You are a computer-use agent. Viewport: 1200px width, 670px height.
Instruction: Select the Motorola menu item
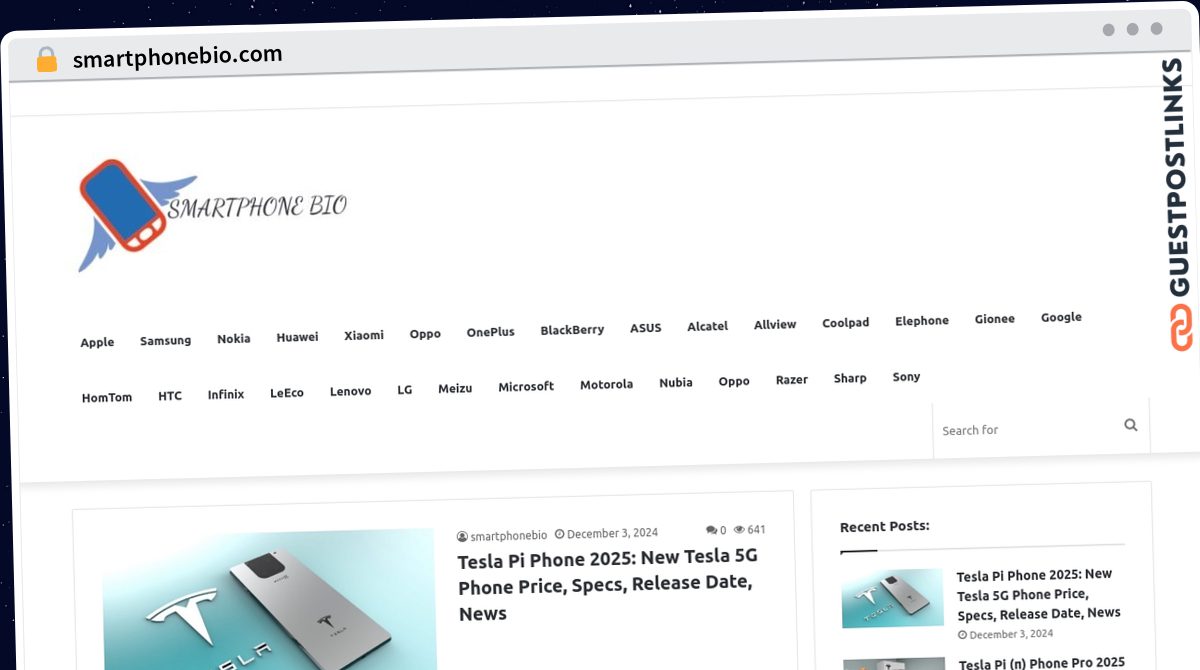point(606,385)
